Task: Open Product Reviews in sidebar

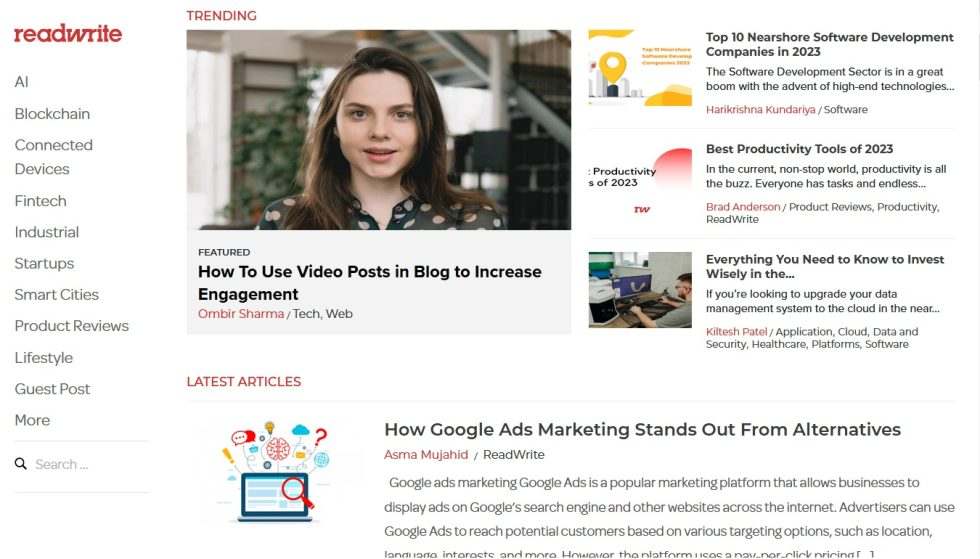Action: [x=71, y=326]
